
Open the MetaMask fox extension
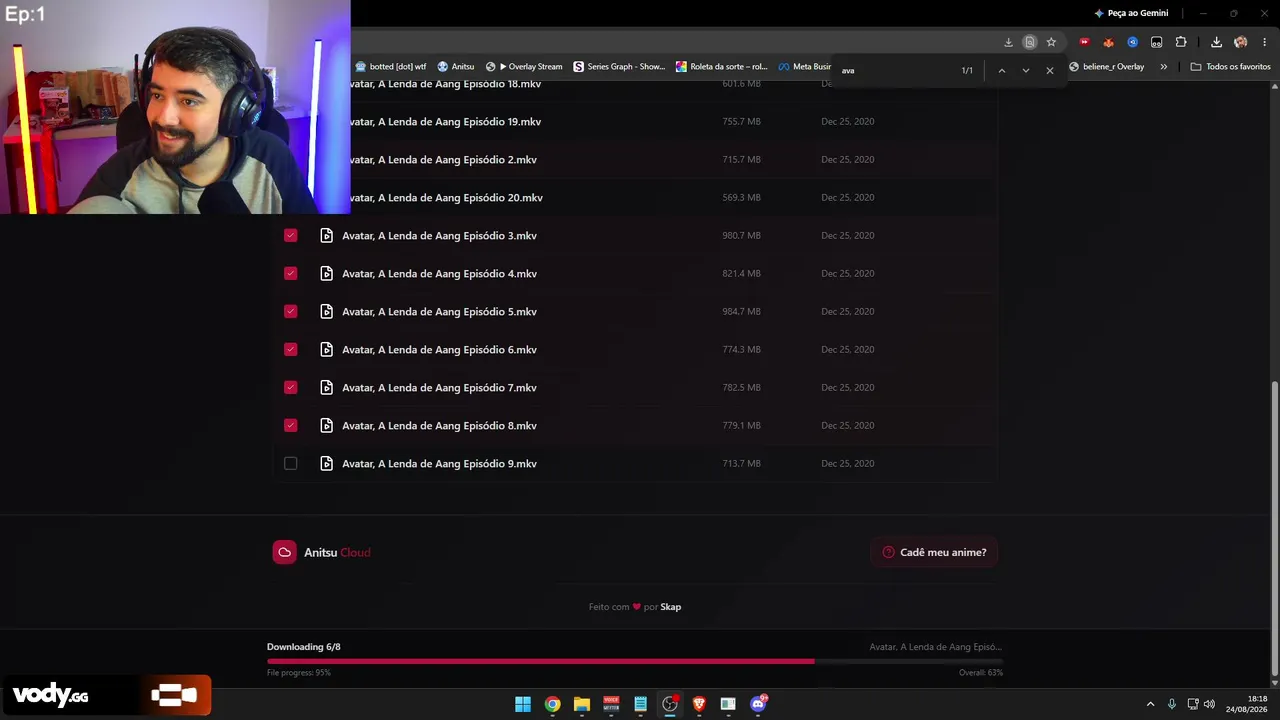pos(1108,42)
